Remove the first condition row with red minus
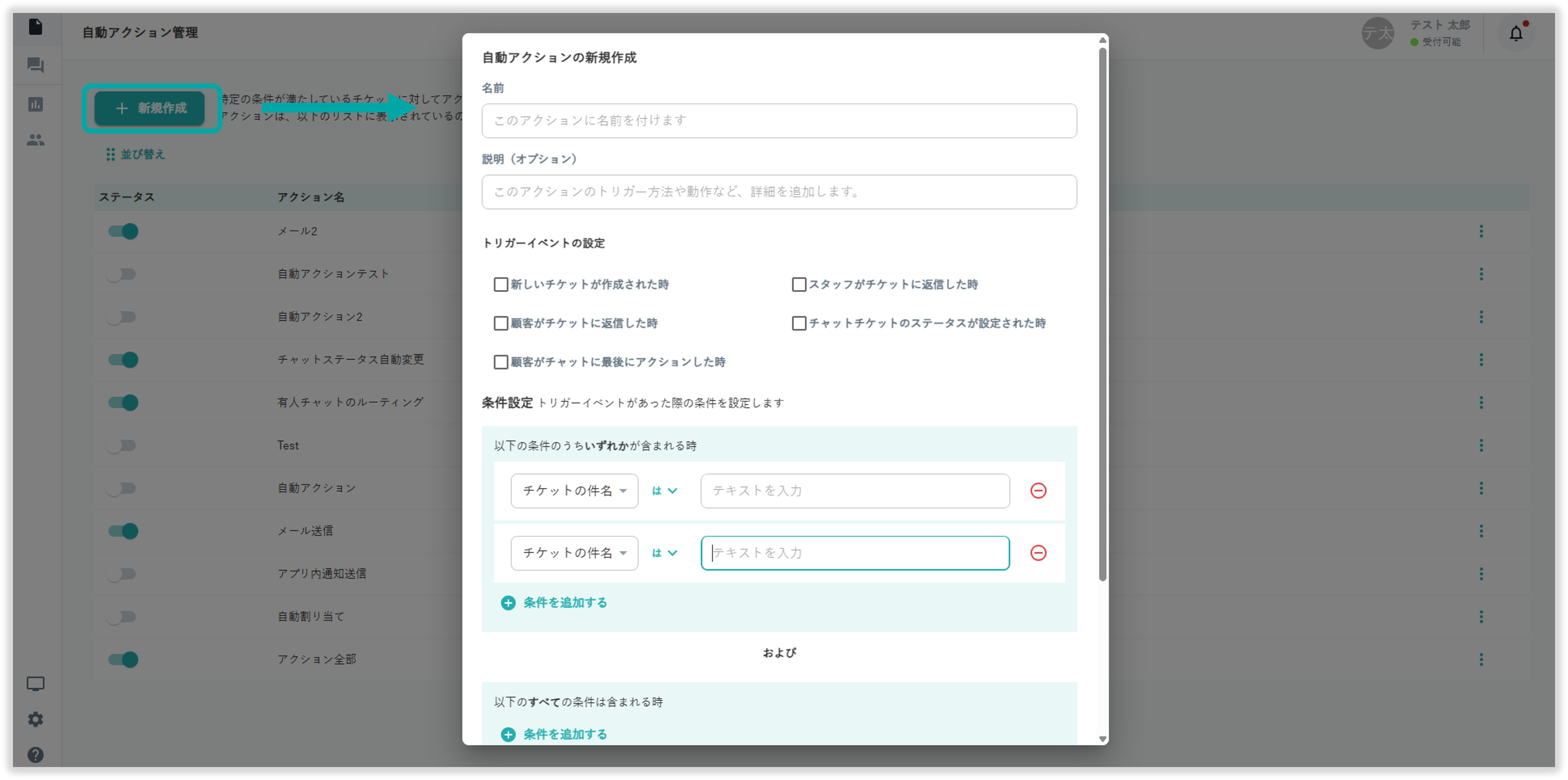Screen dimensions: 1568x780 tap(1038, 491)
